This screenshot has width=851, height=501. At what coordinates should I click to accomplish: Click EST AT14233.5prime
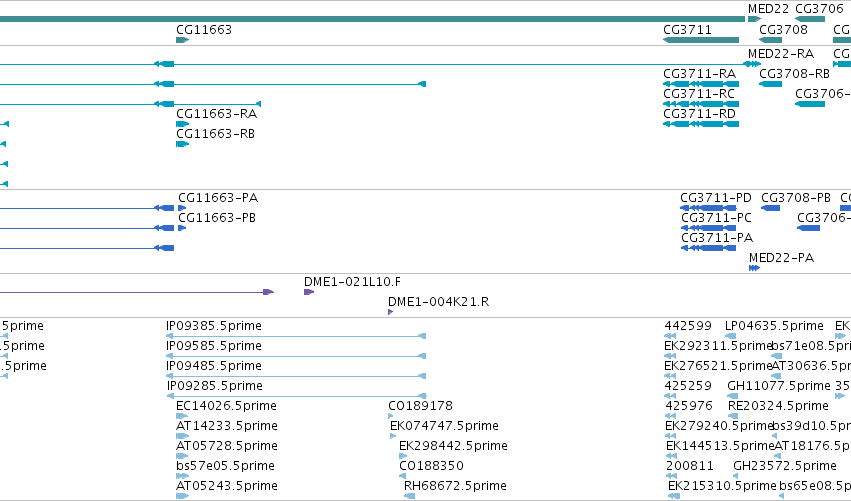point(226,426)
